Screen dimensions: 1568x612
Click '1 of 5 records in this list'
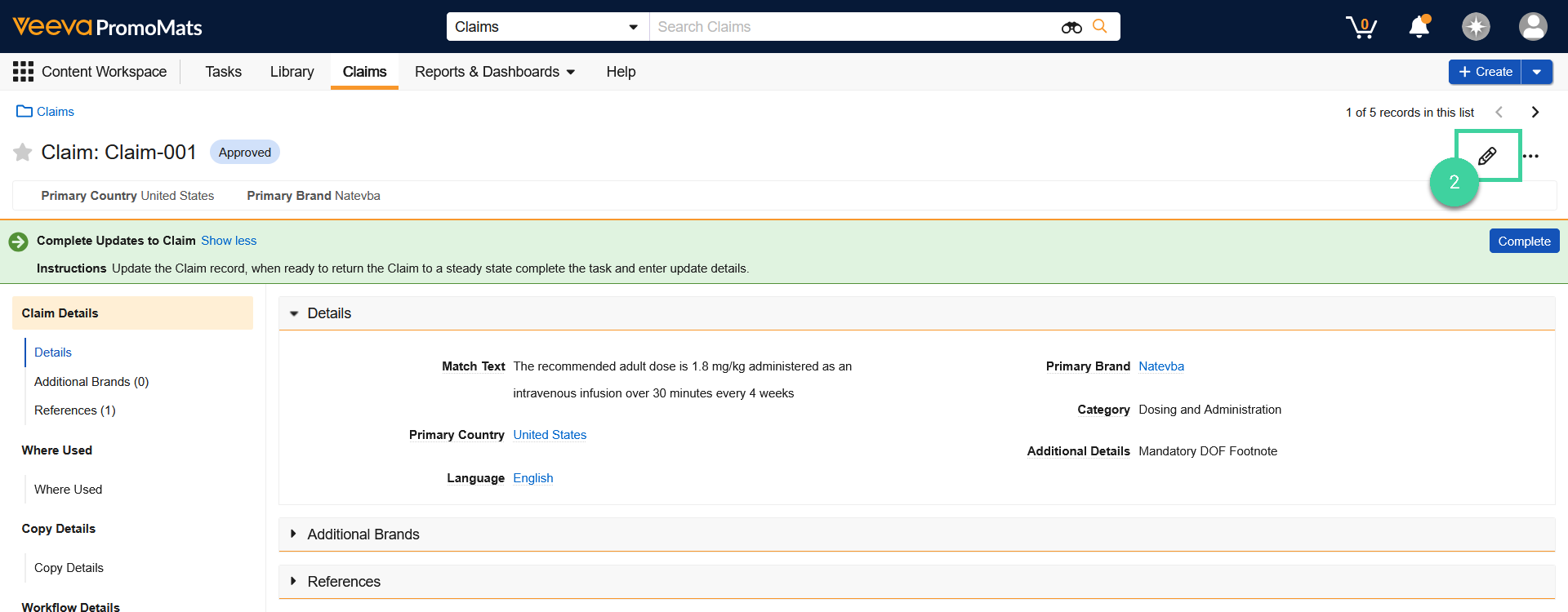(x=1410, y=113)
